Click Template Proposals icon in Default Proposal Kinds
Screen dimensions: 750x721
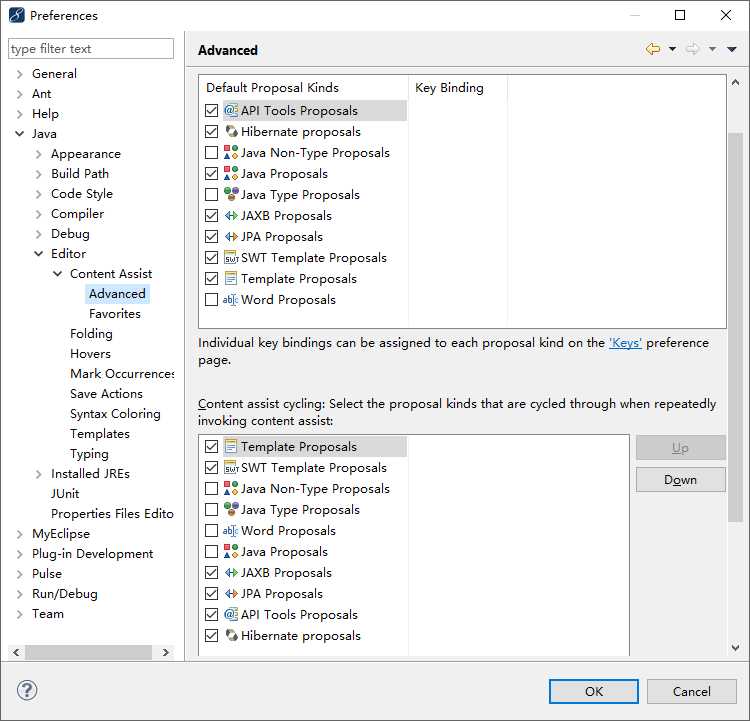click(231, 279)
